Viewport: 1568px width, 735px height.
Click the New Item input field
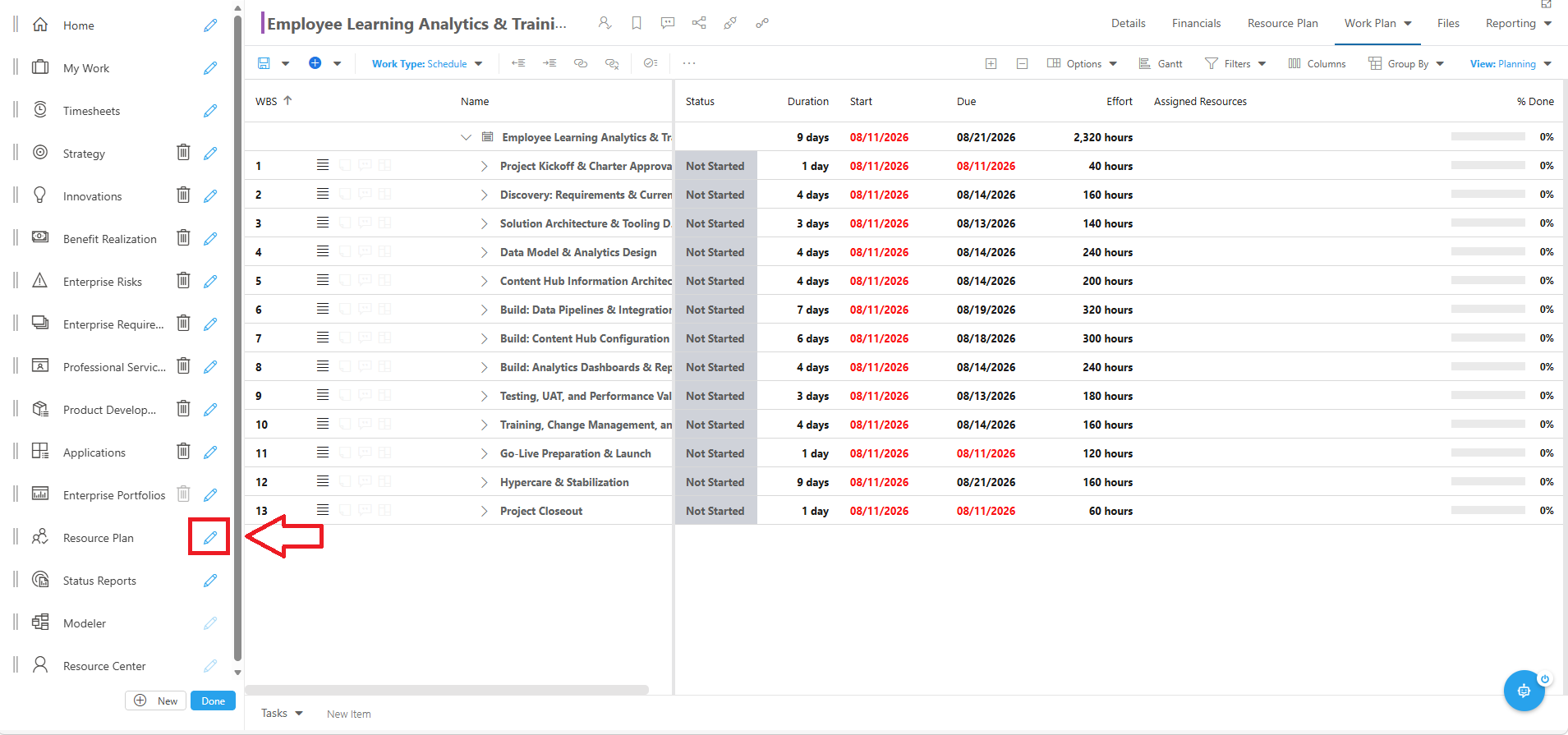(x=348, y=714)
